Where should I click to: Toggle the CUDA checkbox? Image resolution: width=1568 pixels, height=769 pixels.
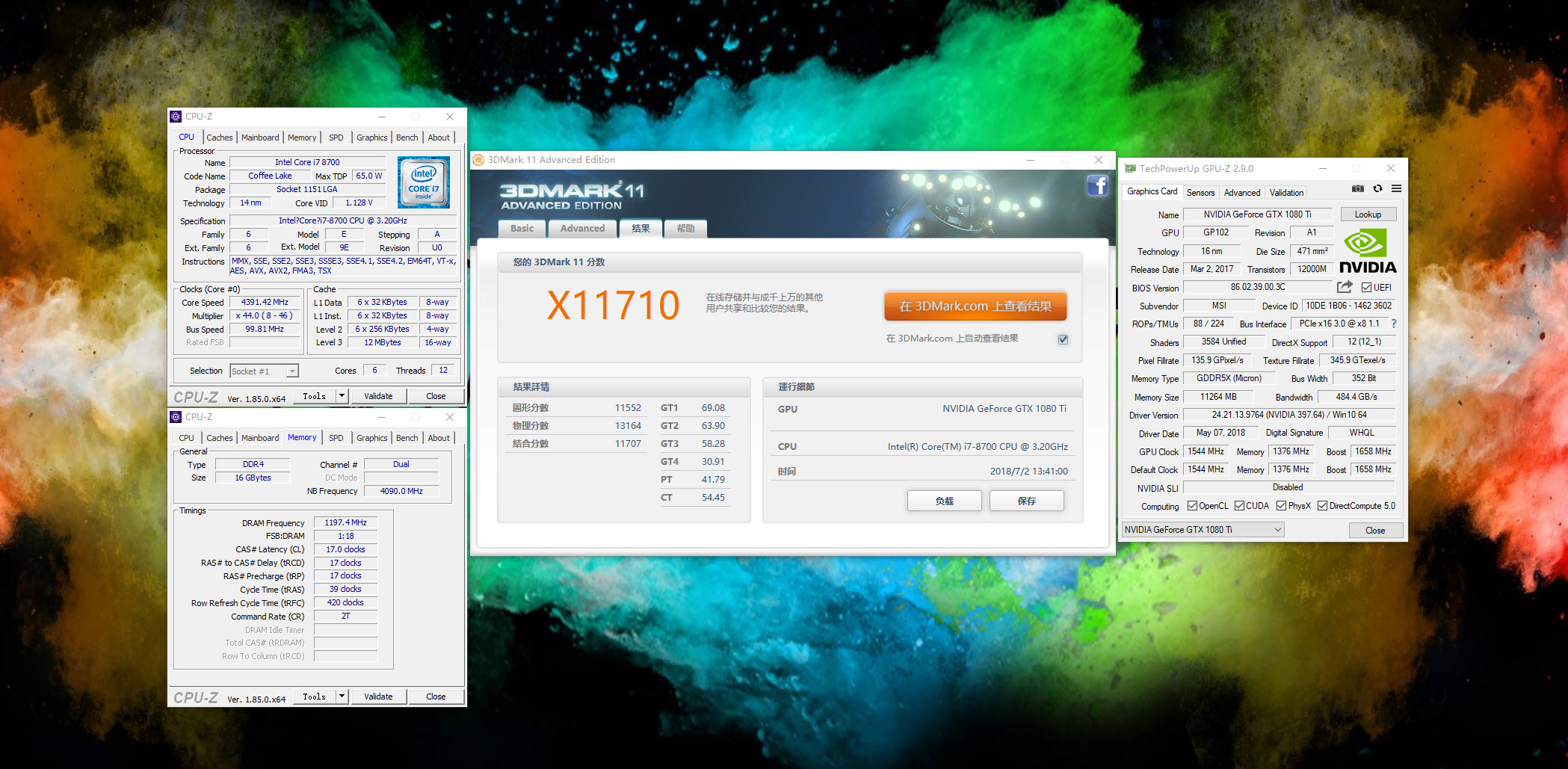[x=1239, y=506]
